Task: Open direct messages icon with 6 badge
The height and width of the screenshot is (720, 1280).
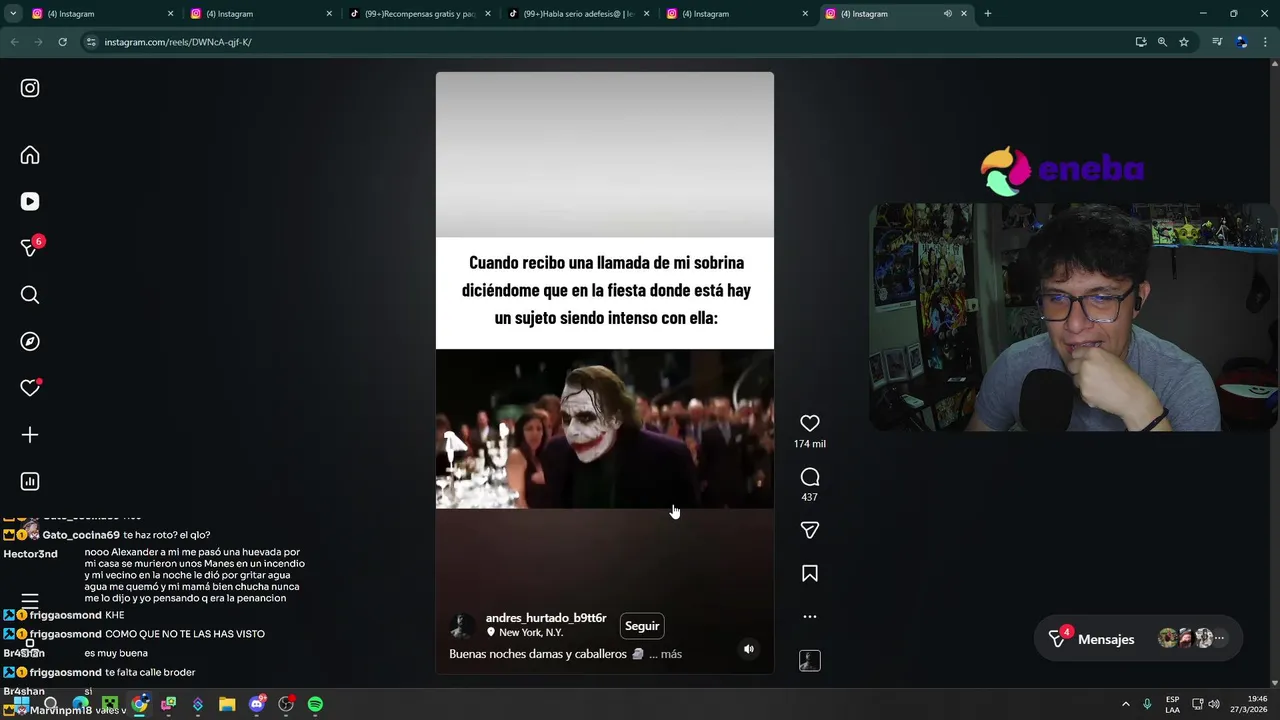Action: pos(30,247)
